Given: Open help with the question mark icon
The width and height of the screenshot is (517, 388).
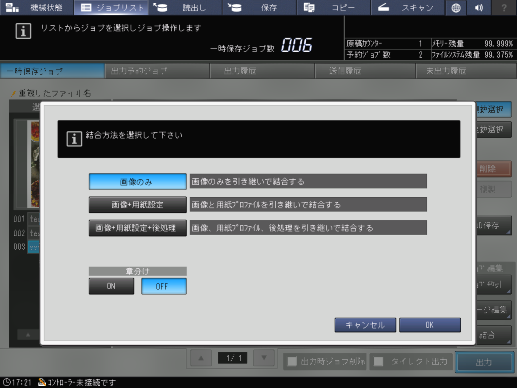Looking at the screenshot, I should (x=504, y=7).
